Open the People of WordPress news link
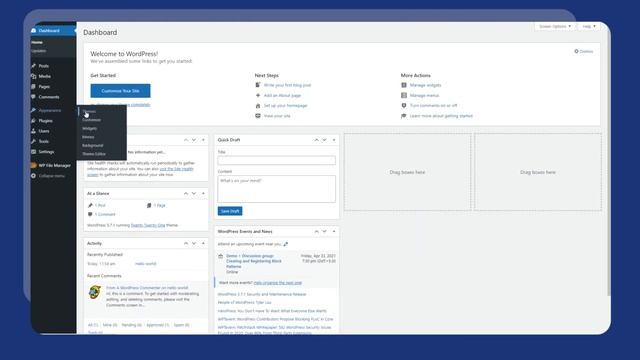640x360 pixels. coord(244,303)
